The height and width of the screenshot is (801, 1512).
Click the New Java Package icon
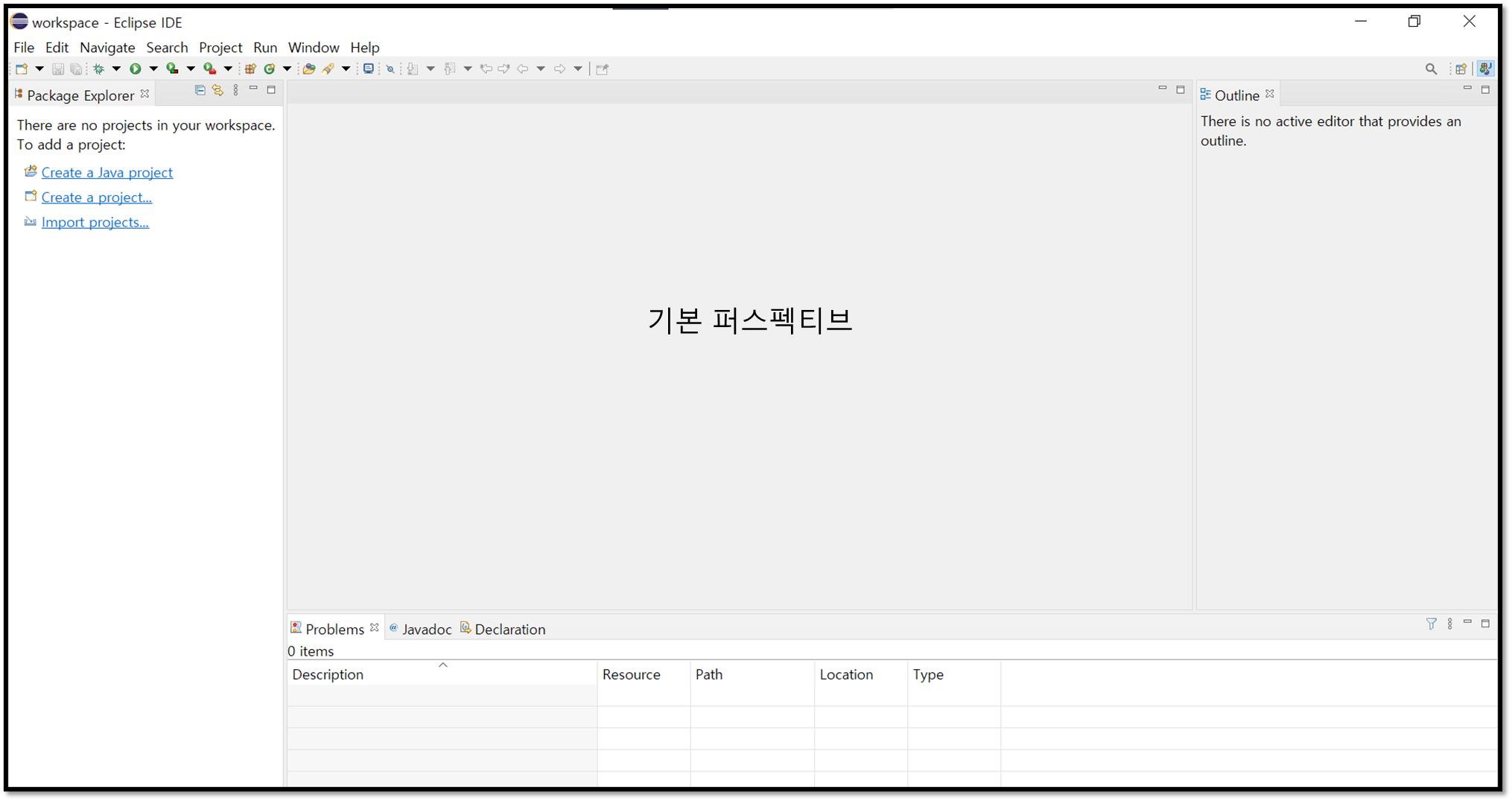point(250,69)
